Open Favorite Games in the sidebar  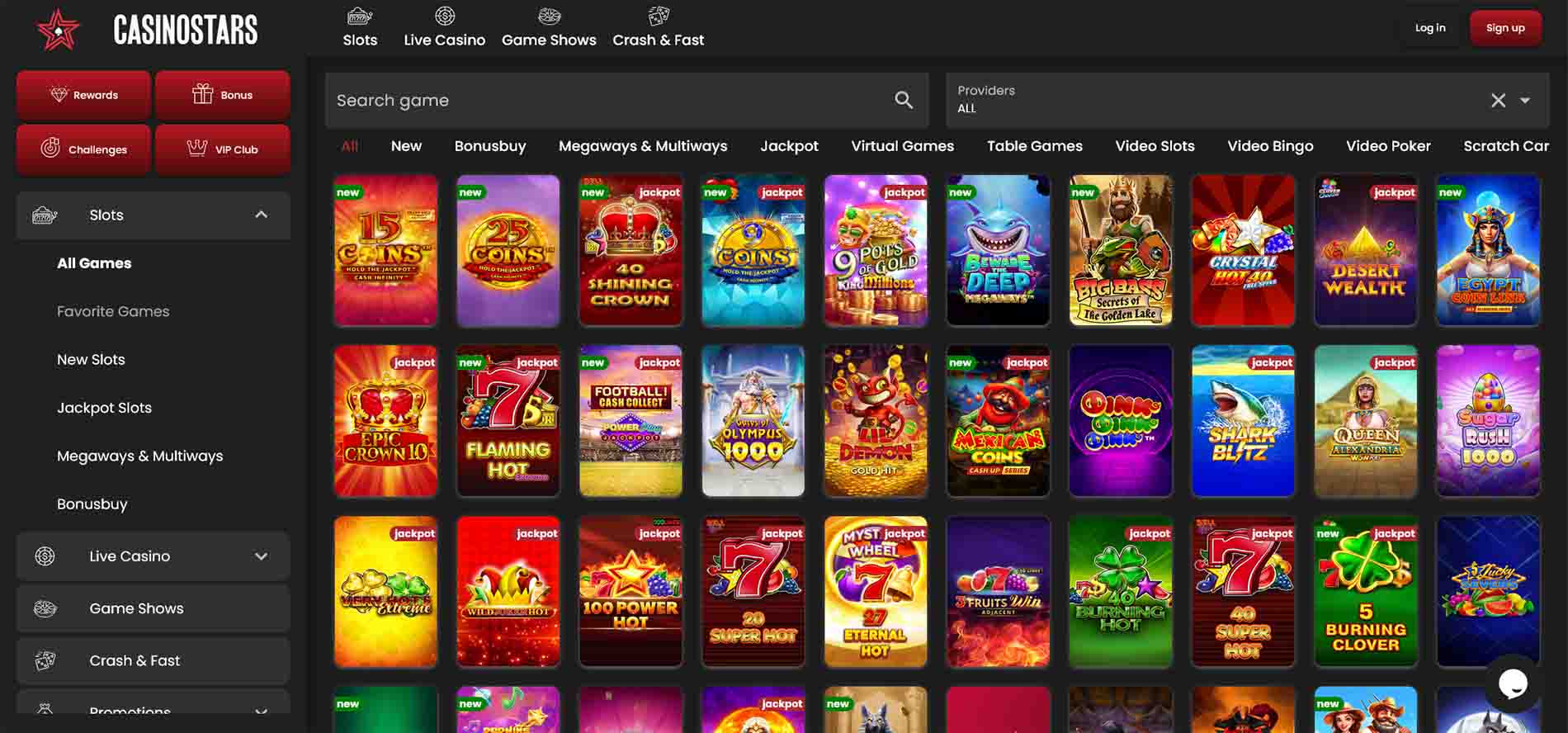113,311
